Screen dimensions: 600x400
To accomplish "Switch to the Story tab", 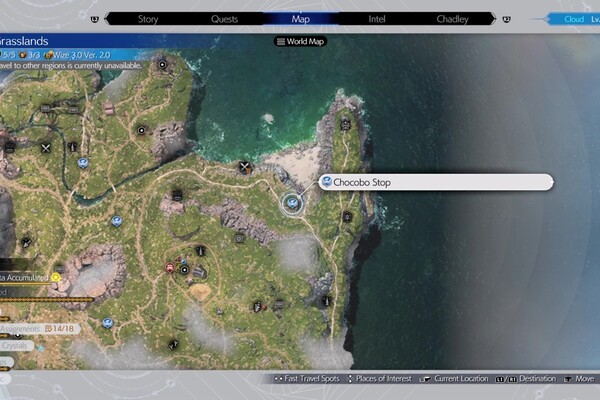I will pos(148,19).
